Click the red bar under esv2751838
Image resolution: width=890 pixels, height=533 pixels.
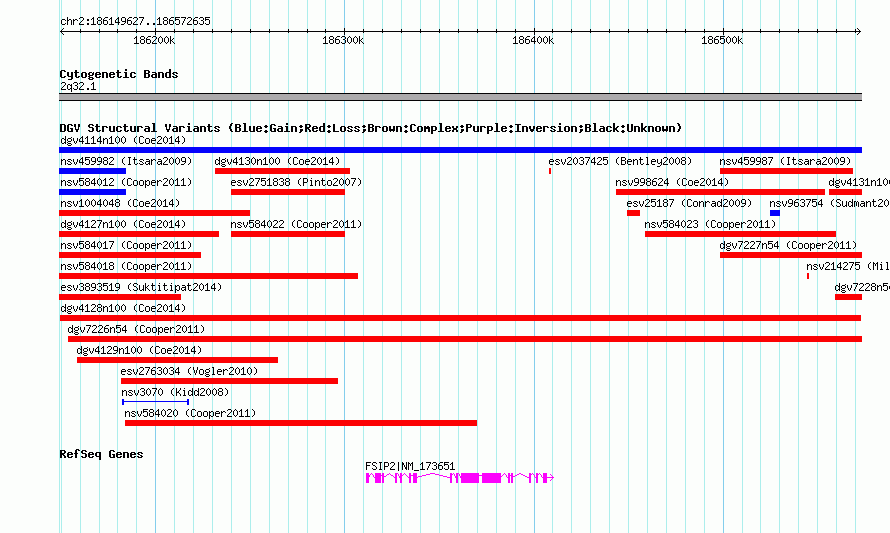(x=288, y=192)
